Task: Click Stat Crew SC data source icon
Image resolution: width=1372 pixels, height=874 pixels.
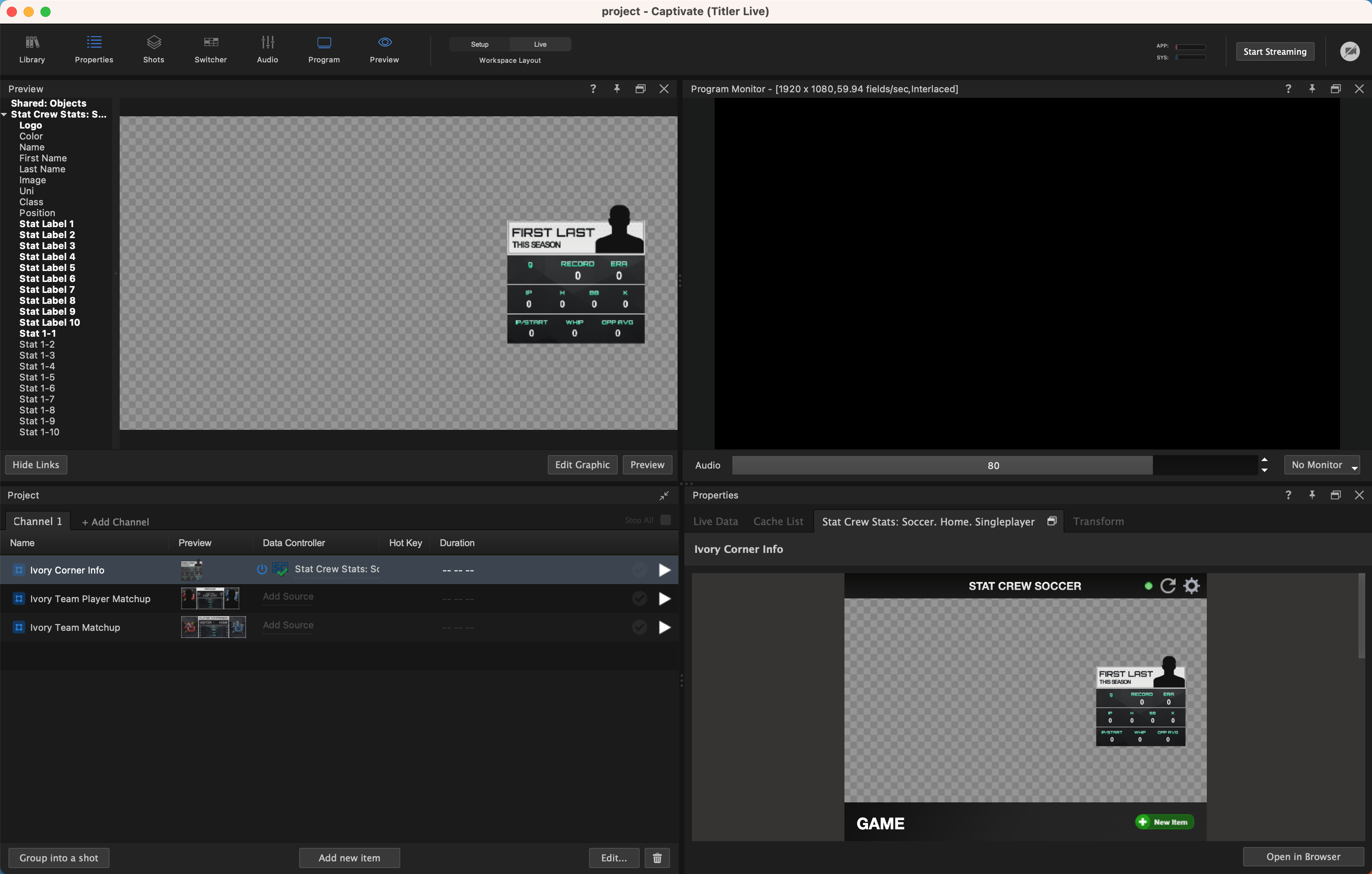Action: click(280, 569)
